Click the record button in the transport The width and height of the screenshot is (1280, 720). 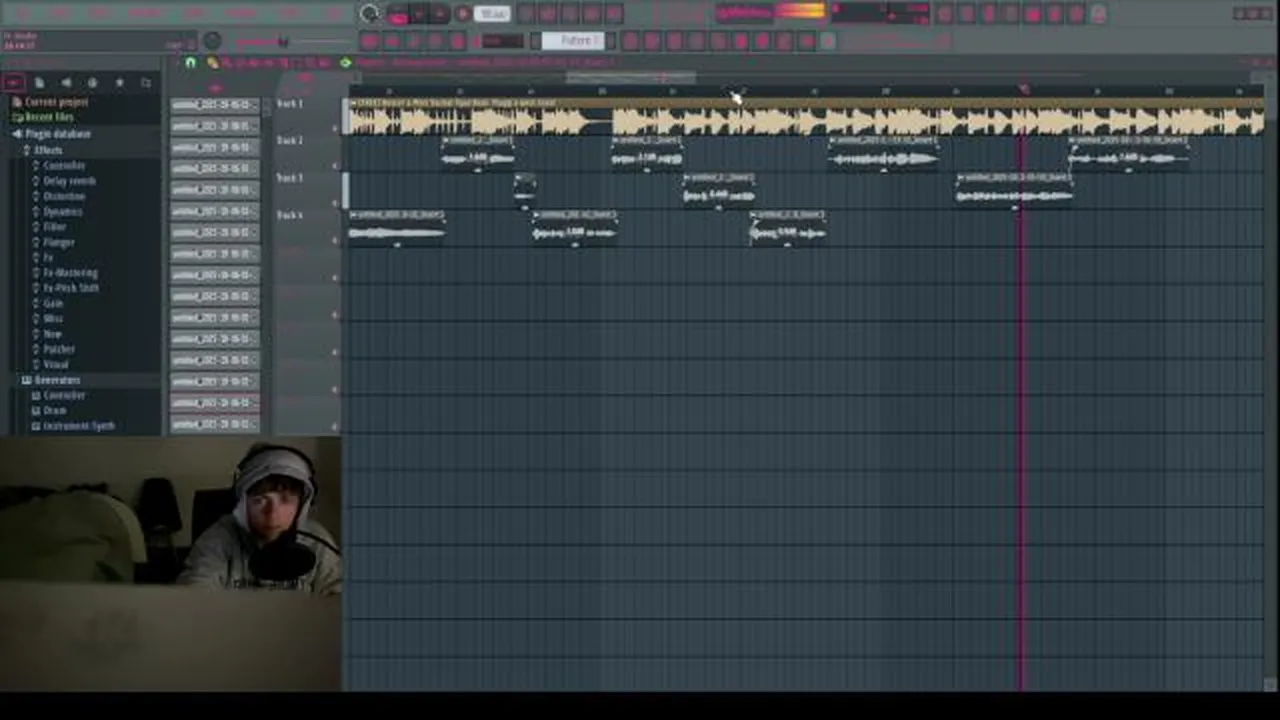(x=463, y=14)
